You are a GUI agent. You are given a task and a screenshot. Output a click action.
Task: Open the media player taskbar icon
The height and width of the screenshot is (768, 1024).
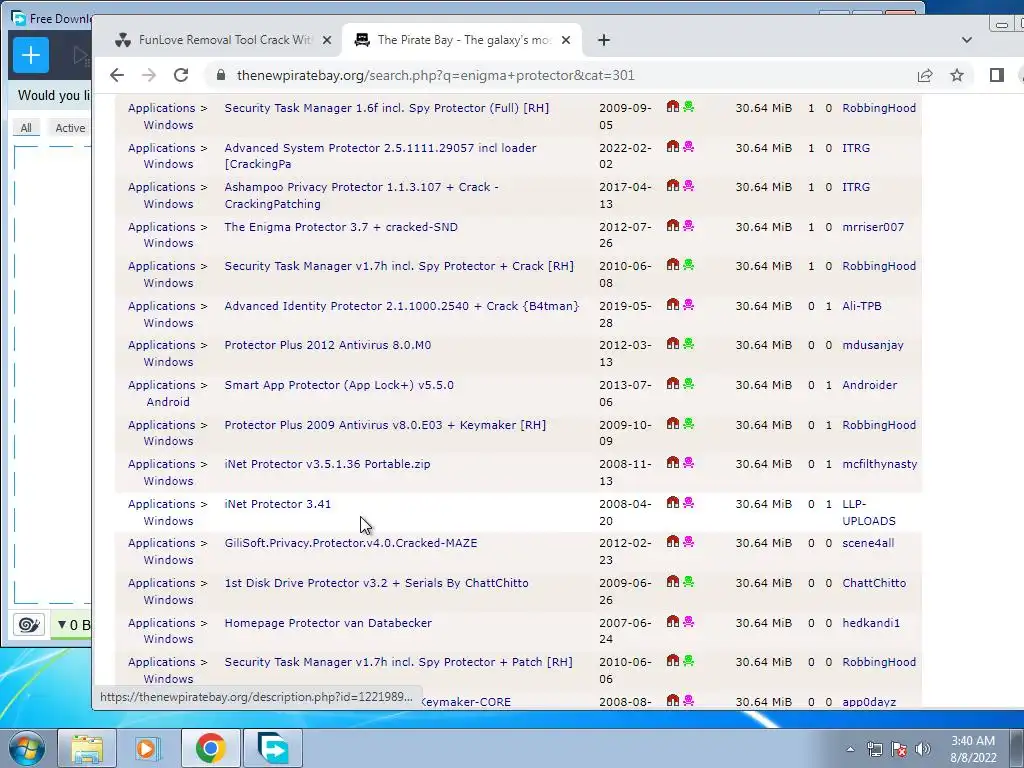point(148,748)
